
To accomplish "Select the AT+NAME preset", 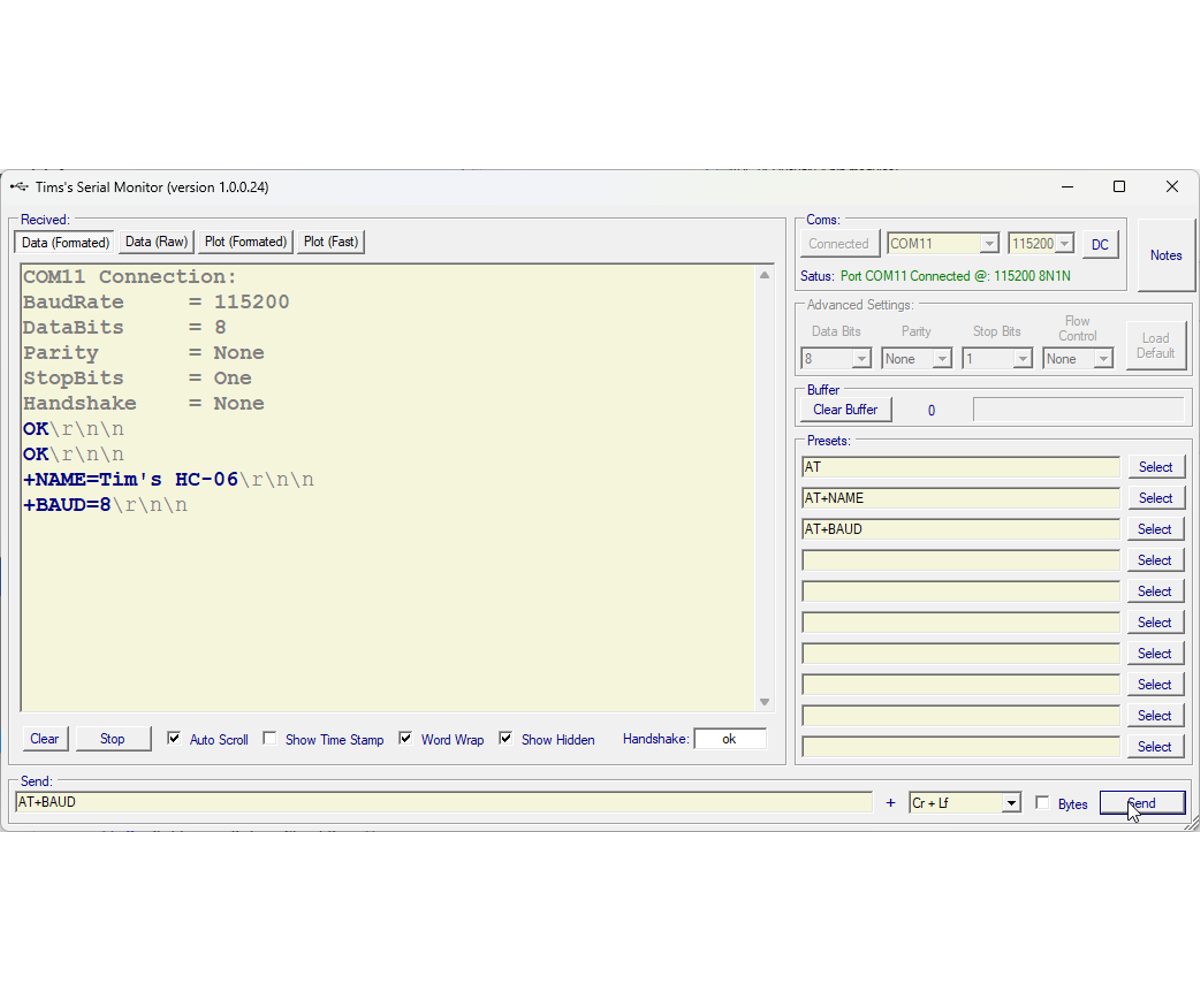I will (x=1155, y=497).
